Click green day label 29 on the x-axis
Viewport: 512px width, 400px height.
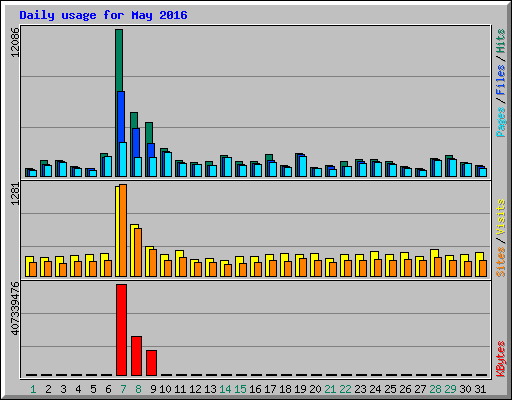coord(450,389)
